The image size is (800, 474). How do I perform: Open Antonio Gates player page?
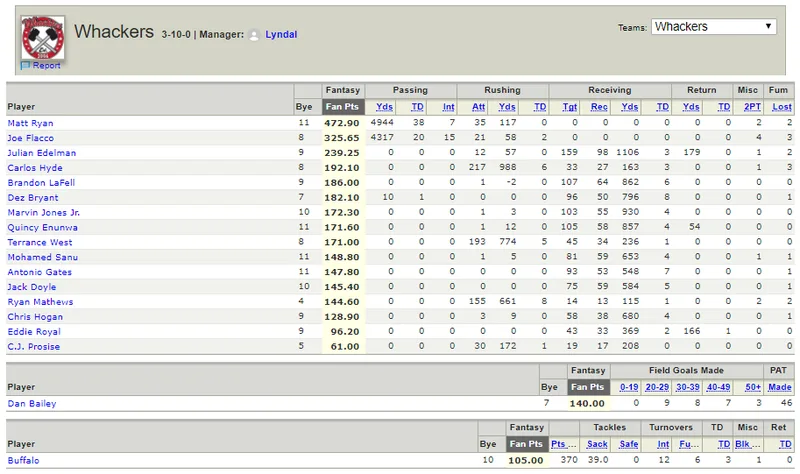pyautogui.click(x=39, y=272)
